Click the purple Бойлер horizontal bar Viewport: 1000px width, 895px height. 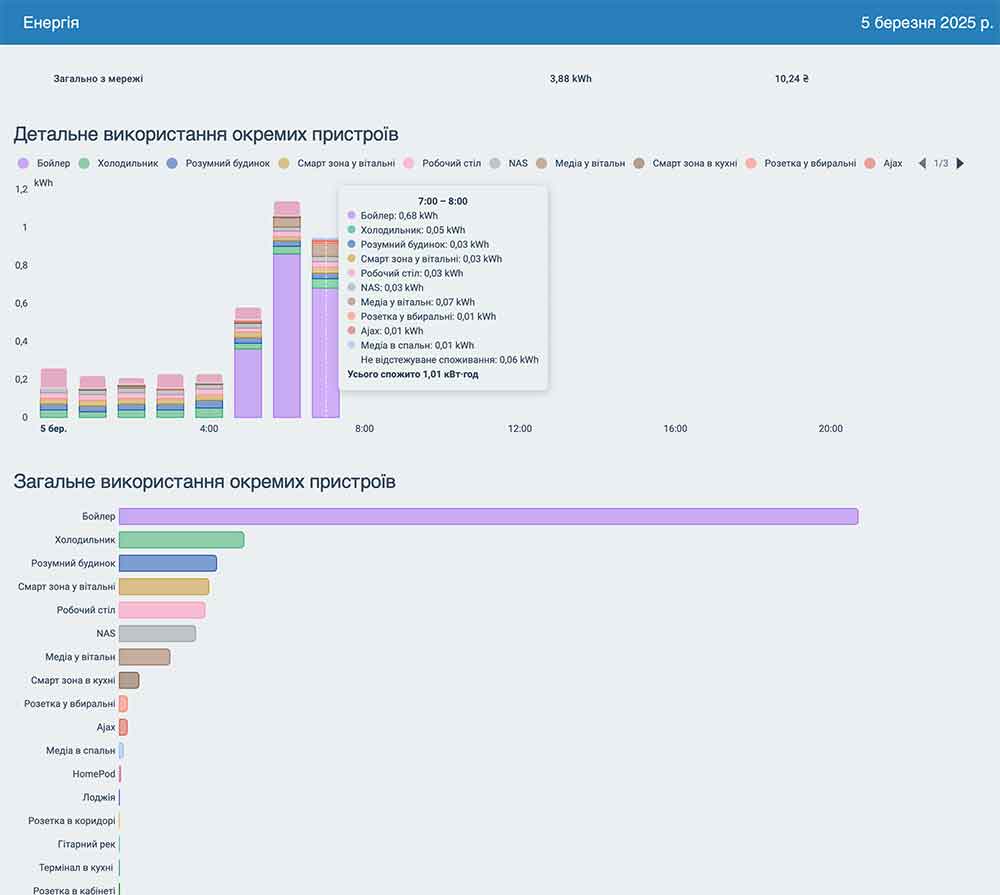point(488,516)
